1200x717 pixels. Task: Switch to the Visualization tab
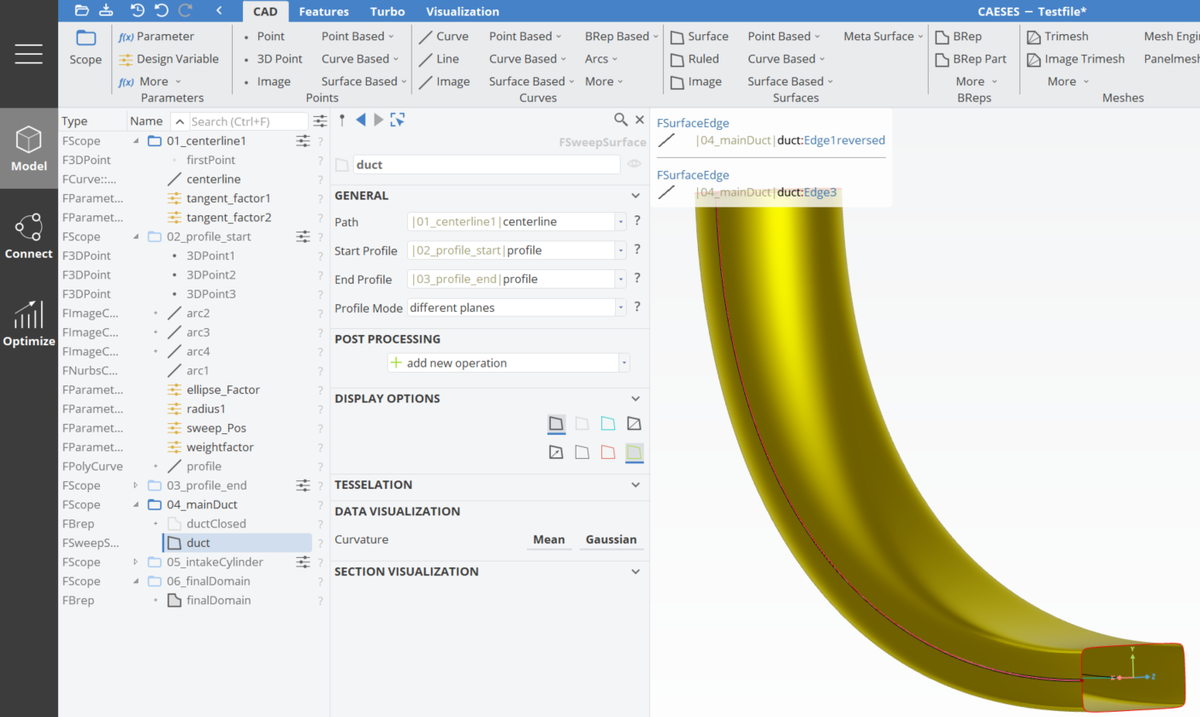tap(462, 12)
